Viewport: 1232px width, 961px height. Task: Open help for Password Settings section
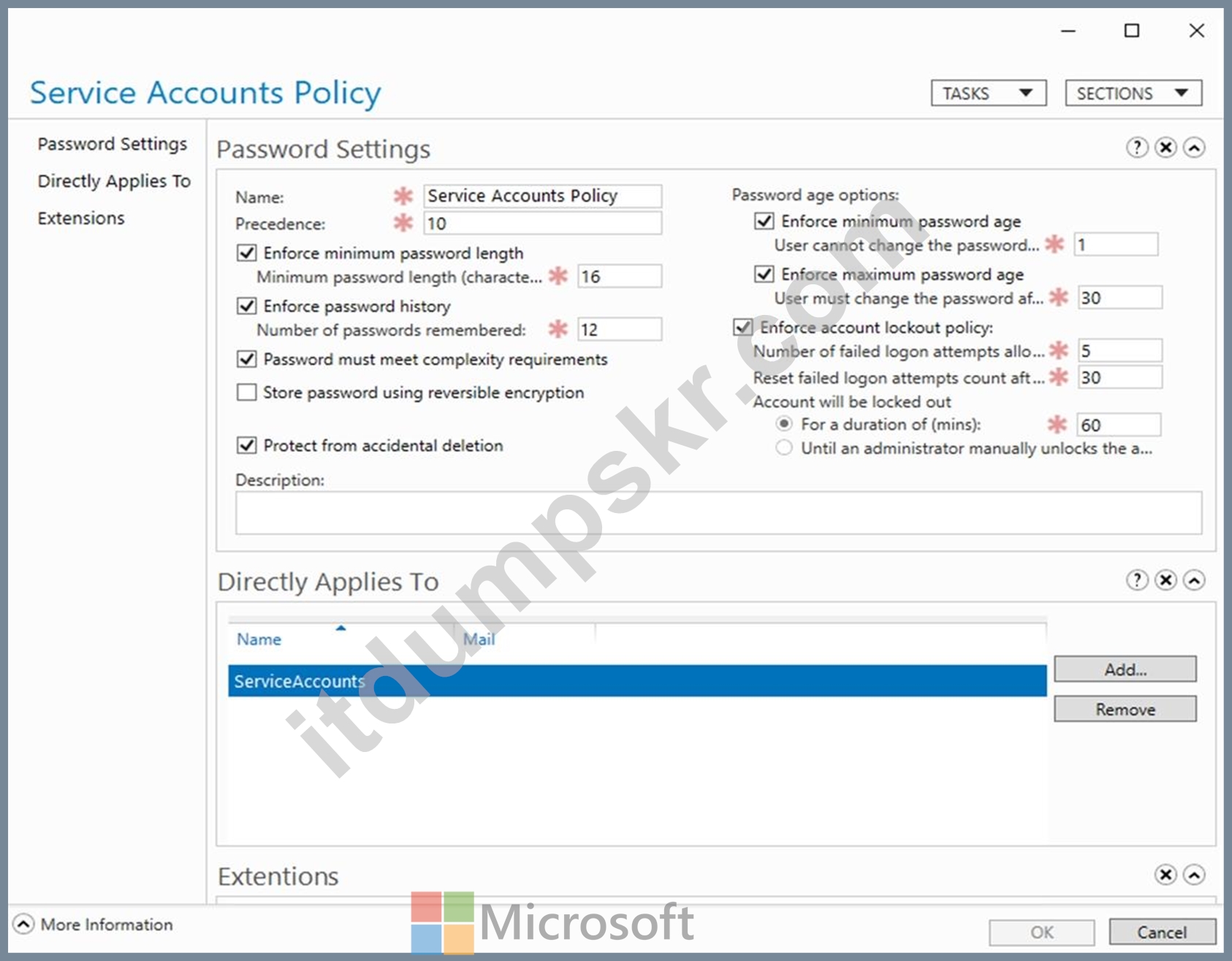(x=1137, y=148)
